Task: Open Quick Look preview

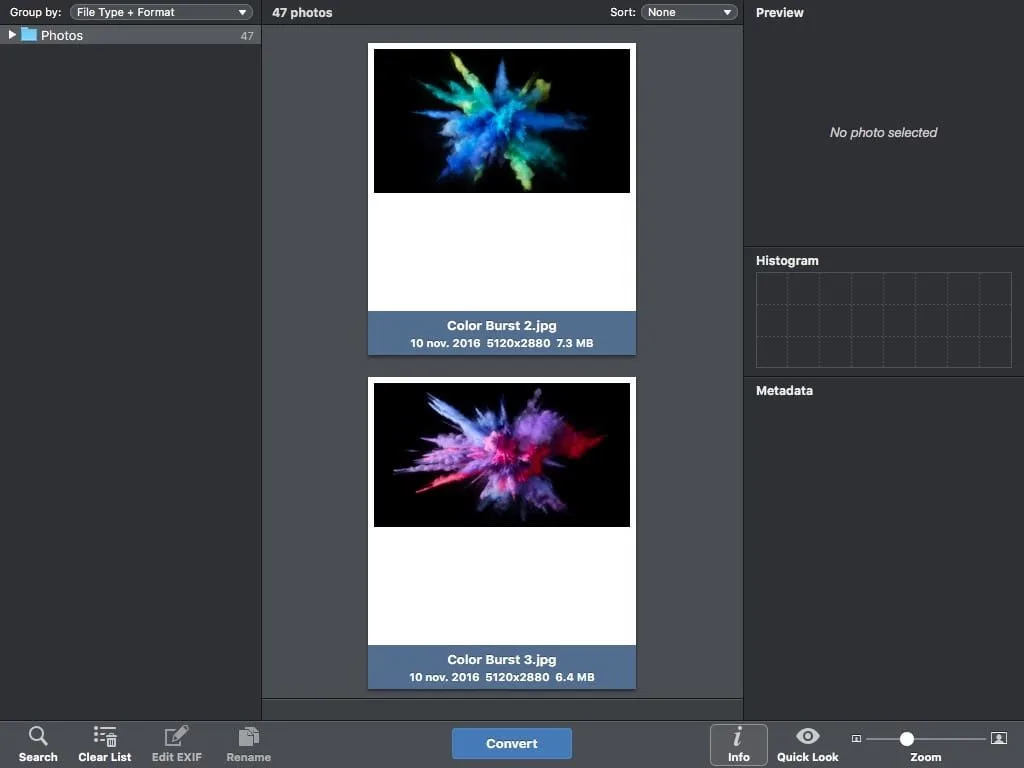Action: (806, 743)
